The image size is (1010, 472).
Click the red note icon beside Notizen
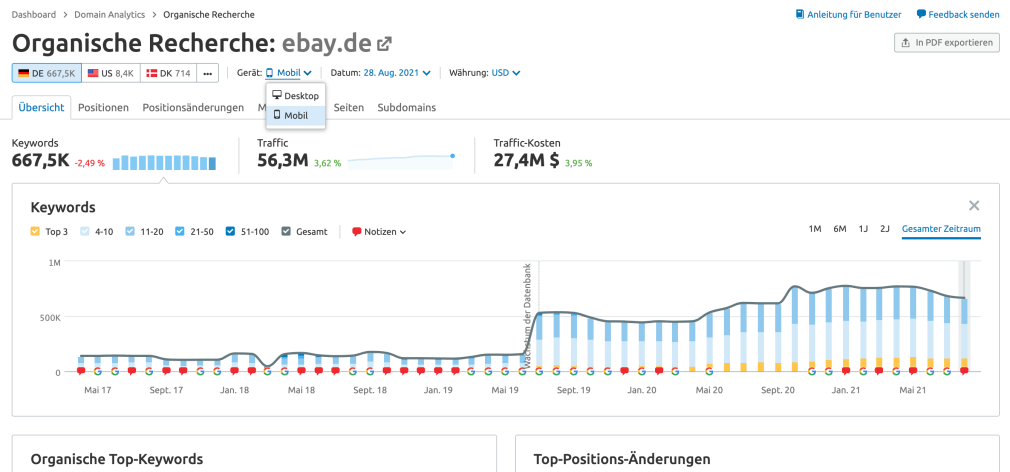click(x=357, y=232)
